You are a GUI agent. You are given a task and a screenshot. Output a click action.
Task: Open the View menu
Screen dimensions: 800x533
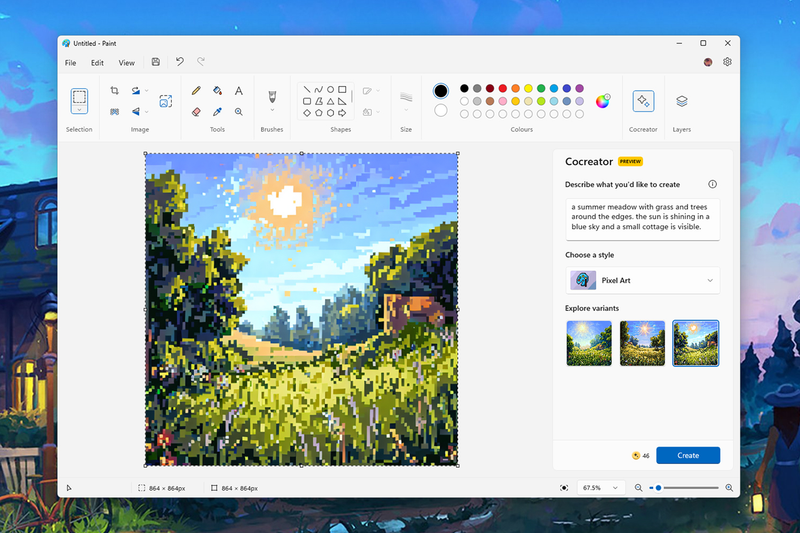127,63
